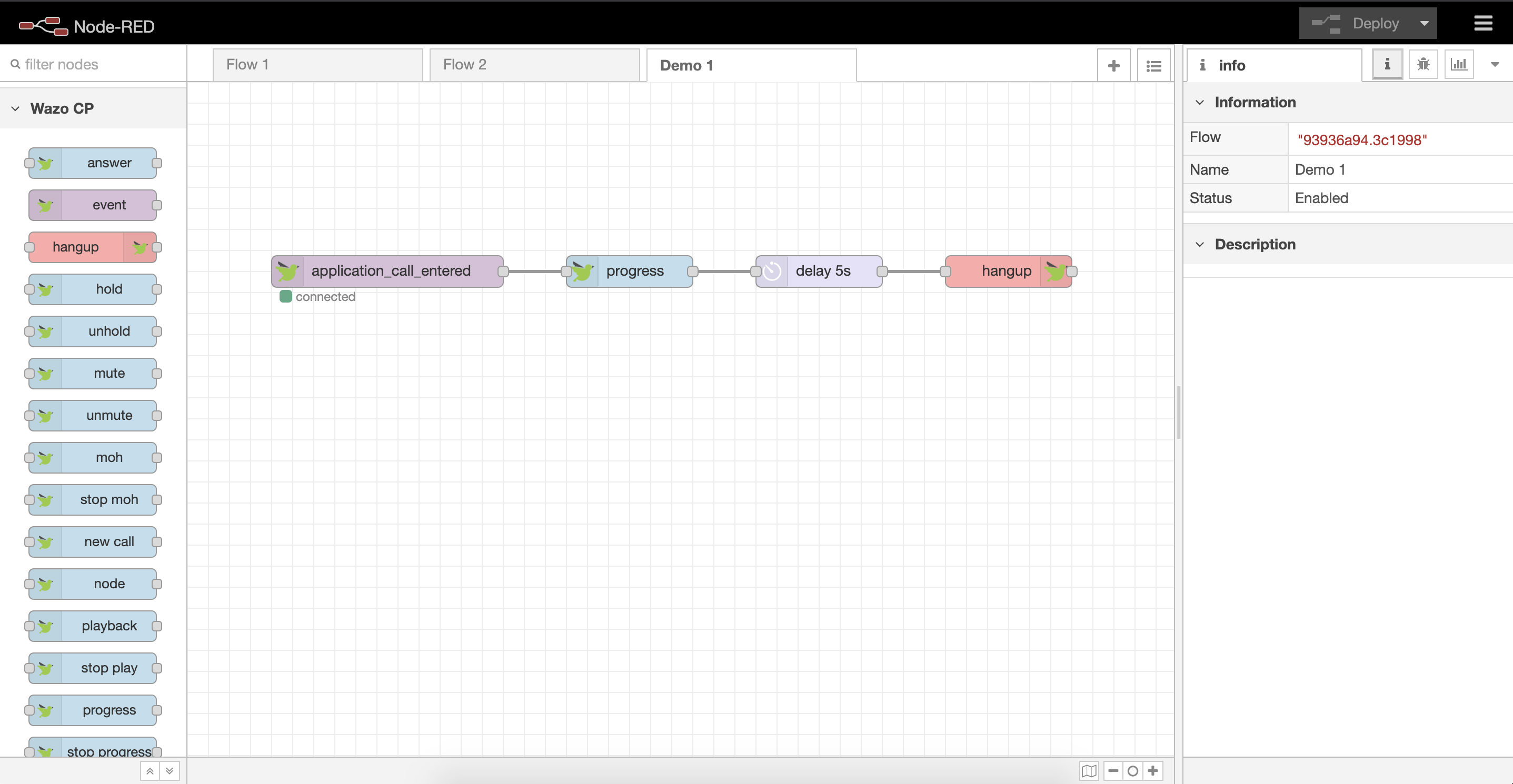Click the zoom in plus icon
This screenshot has height=784, width=1513.
pyautogui.click(x=1153, y=770)
